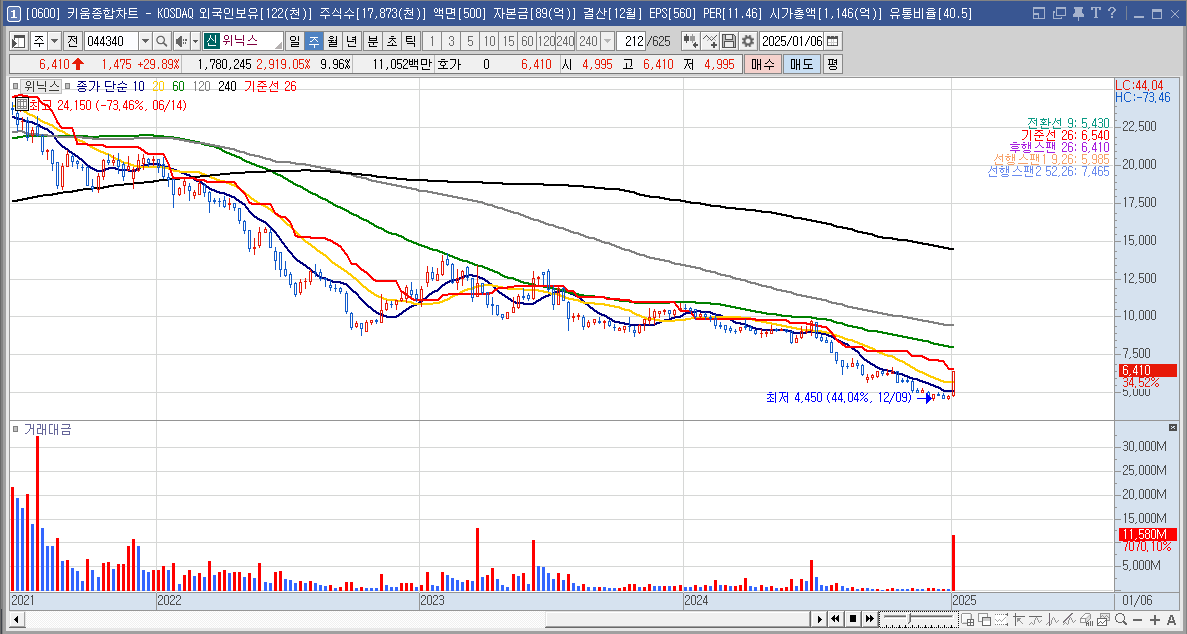Screen dimensions: 1187x634
Task: Click the bottom magnifier zoom icon
Action: tap(1120, 620)
